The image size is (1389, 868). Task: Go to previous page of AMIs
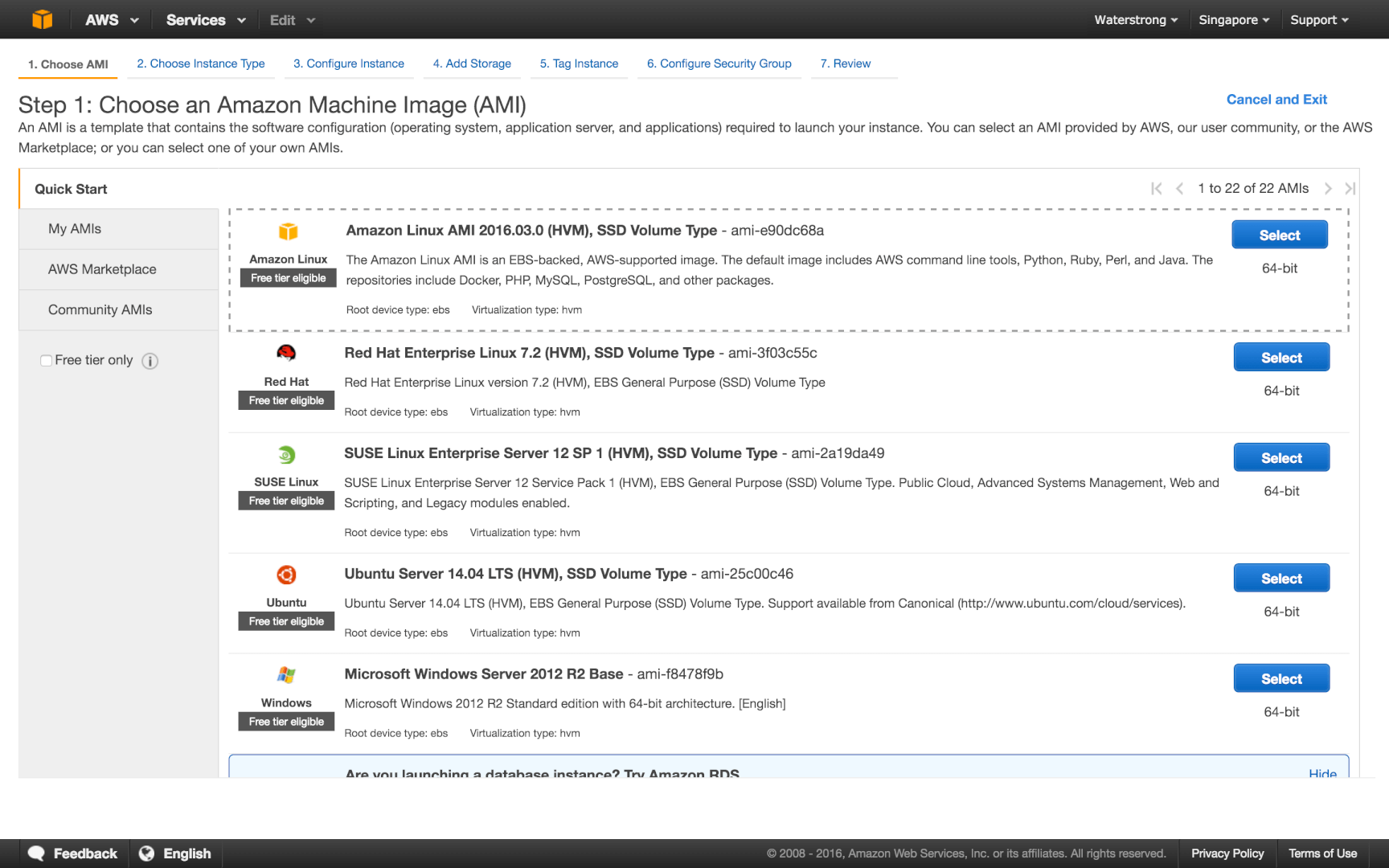click(x=1179, y=189)
